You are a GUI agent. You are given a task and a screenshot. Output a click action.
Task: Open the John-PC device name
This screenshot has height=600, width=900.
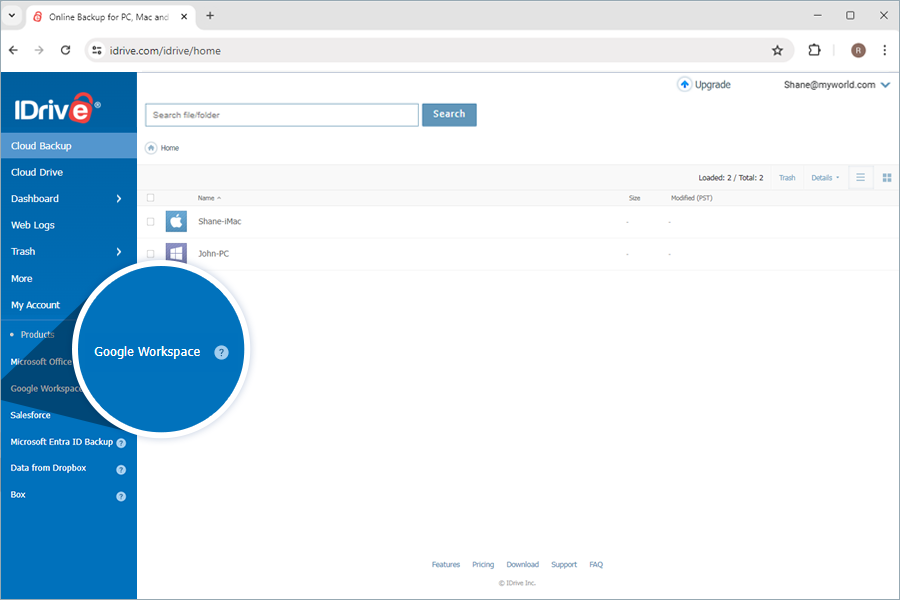point(213,253)
